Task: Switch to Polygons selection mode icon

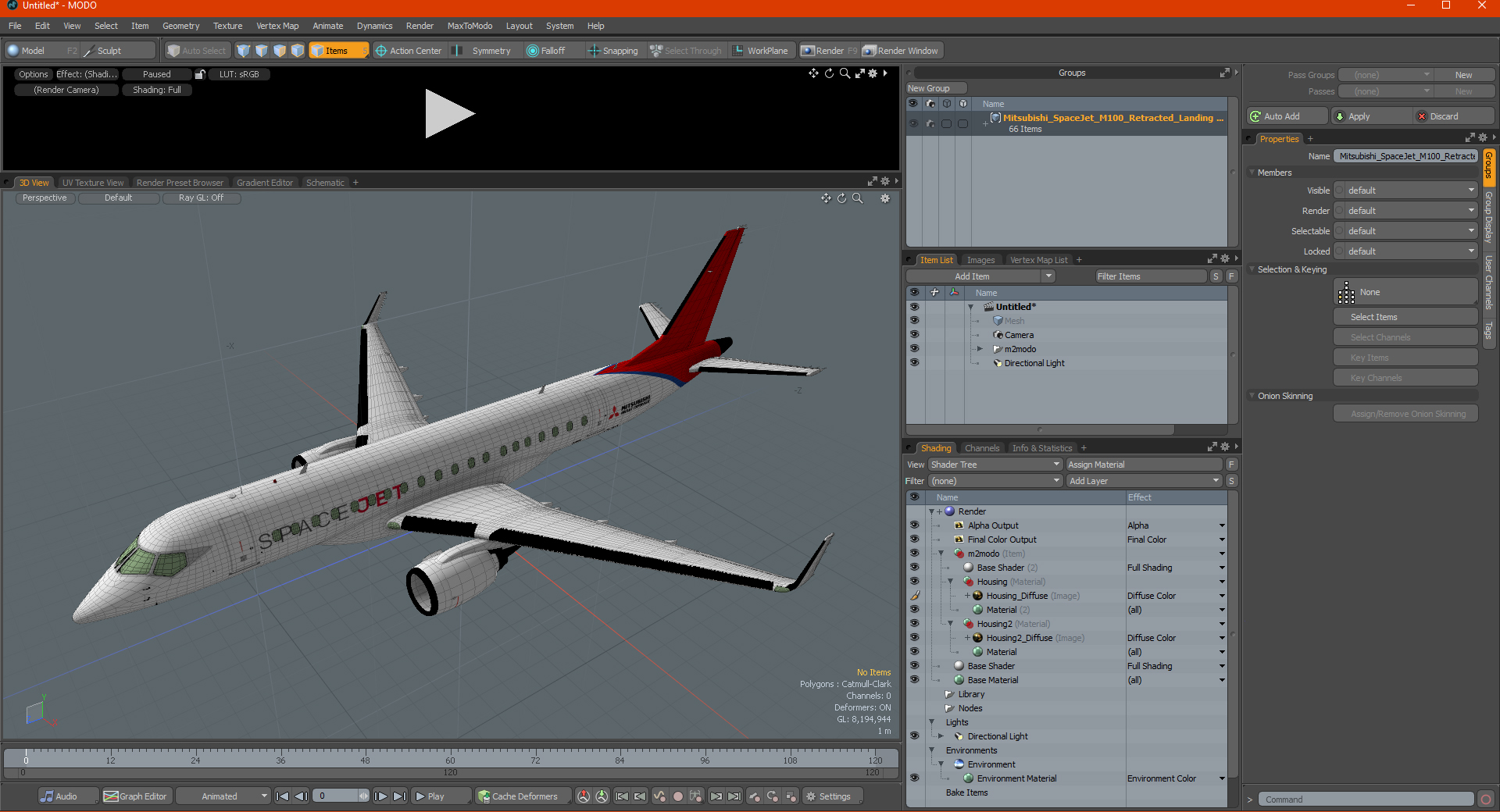Action: pos(280,51)
